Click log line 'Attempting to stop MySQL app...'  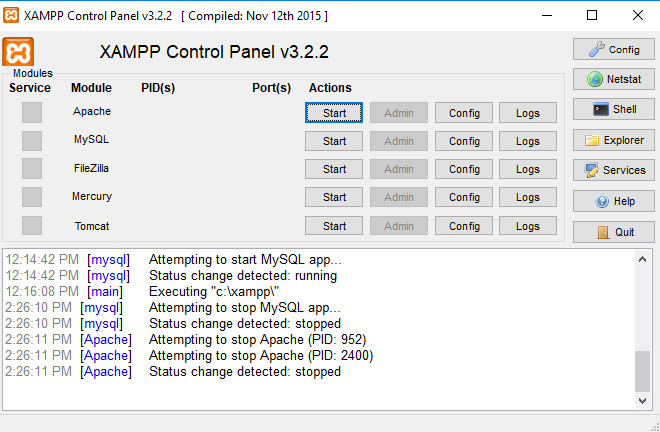click(x=245, y=307)
